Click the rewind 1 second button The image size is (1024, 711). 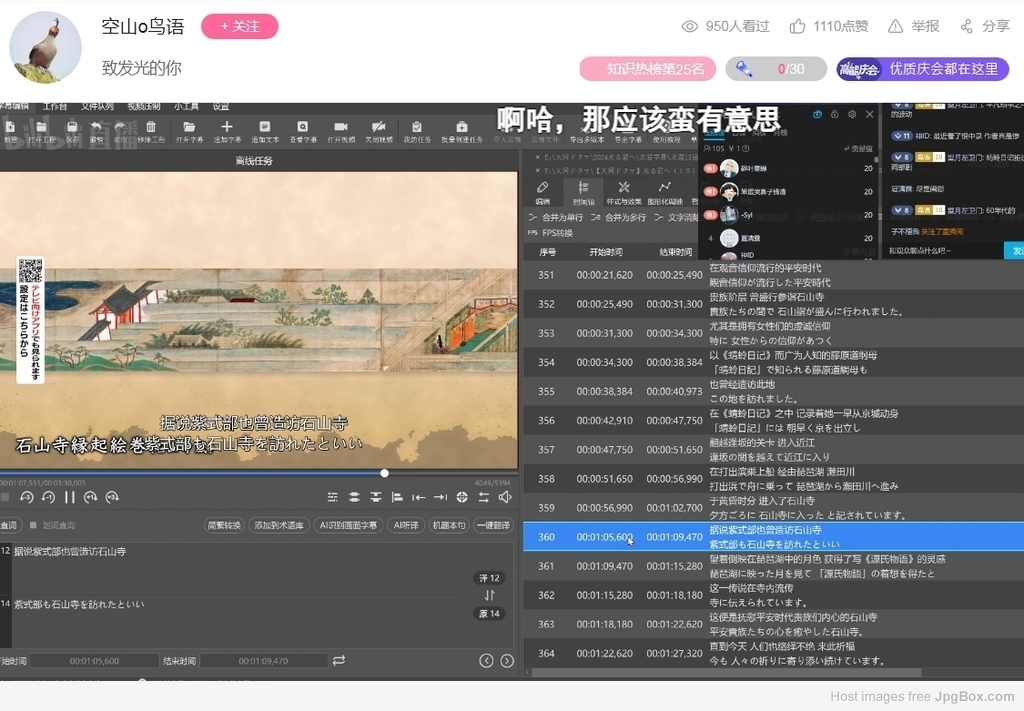click(48, 498)
